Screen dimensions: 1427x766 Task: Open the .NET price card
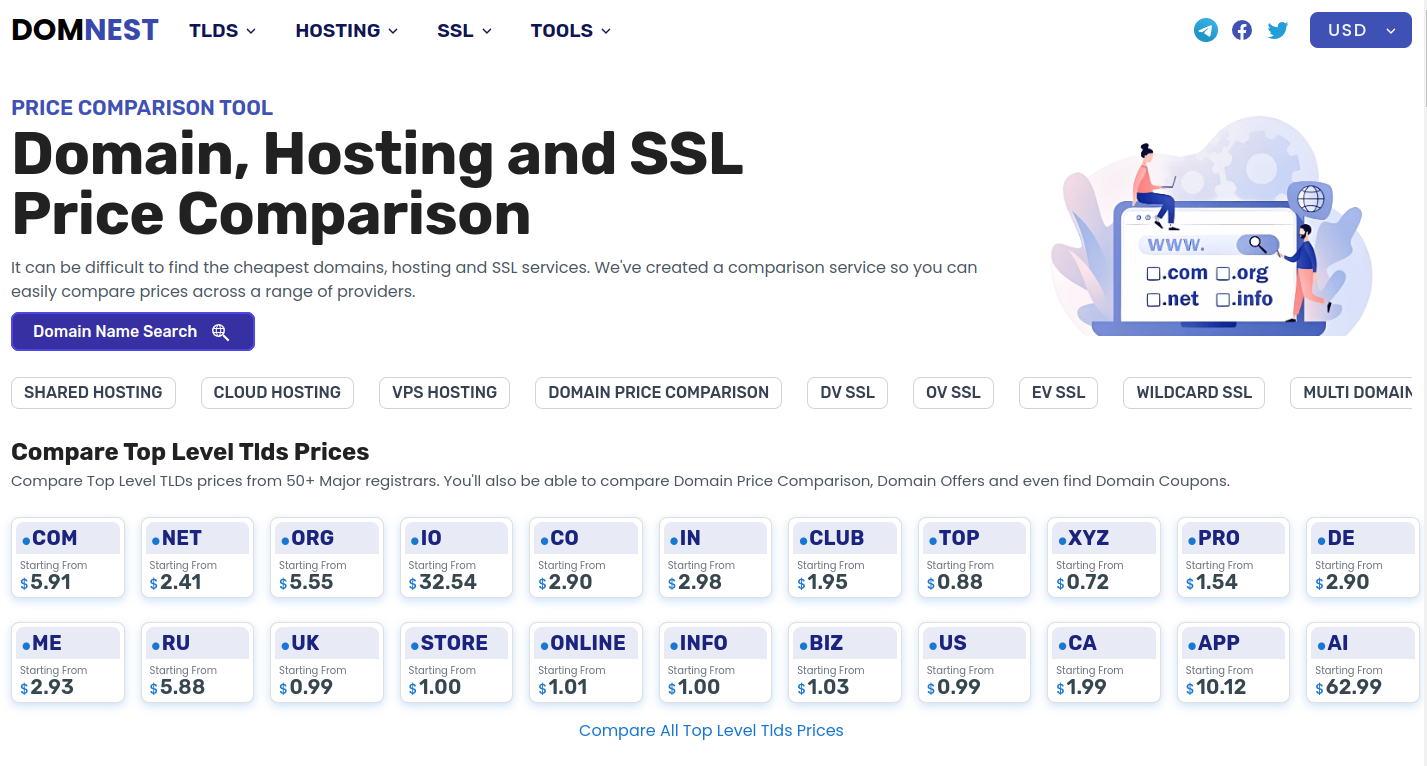197,558
